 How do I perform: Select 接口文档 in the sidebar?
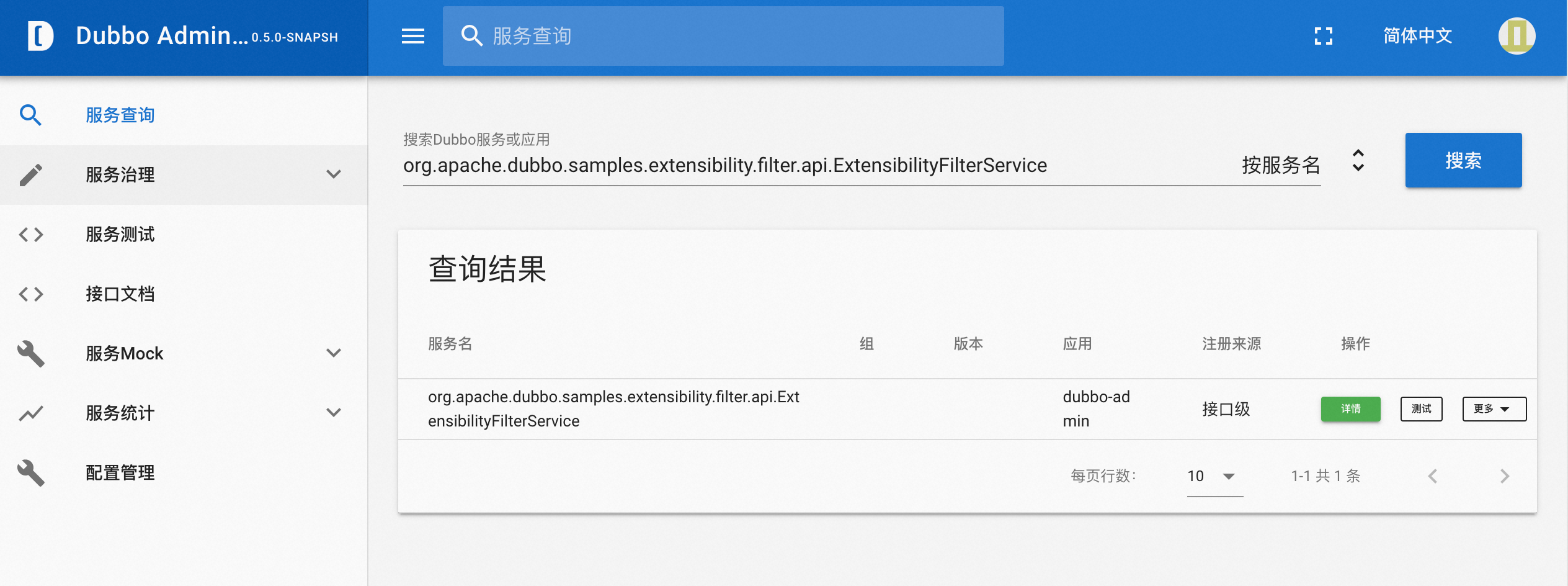coord(120,294)
